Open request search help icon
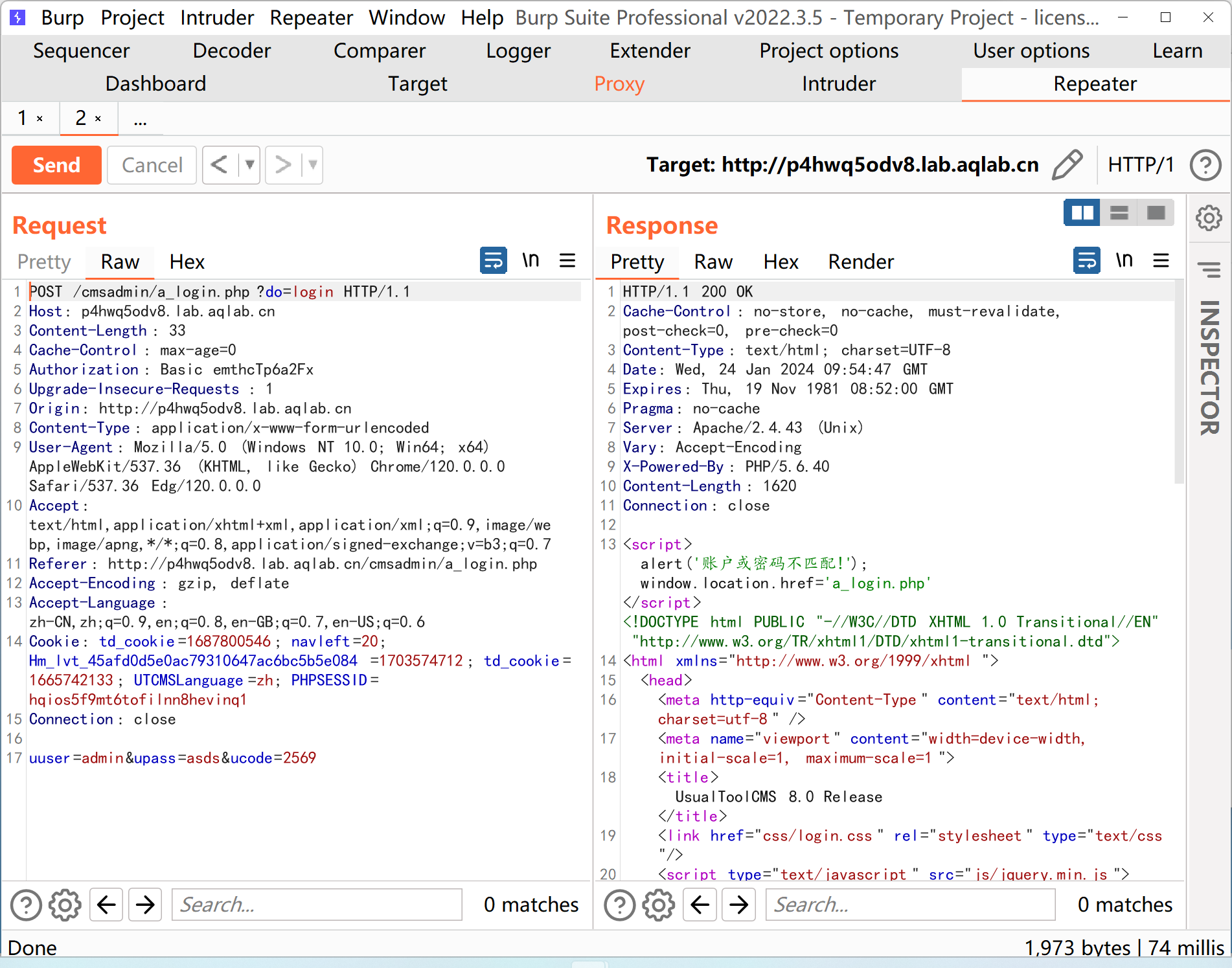Screen dimensions: 1232x968 click(x=27, y=905)
